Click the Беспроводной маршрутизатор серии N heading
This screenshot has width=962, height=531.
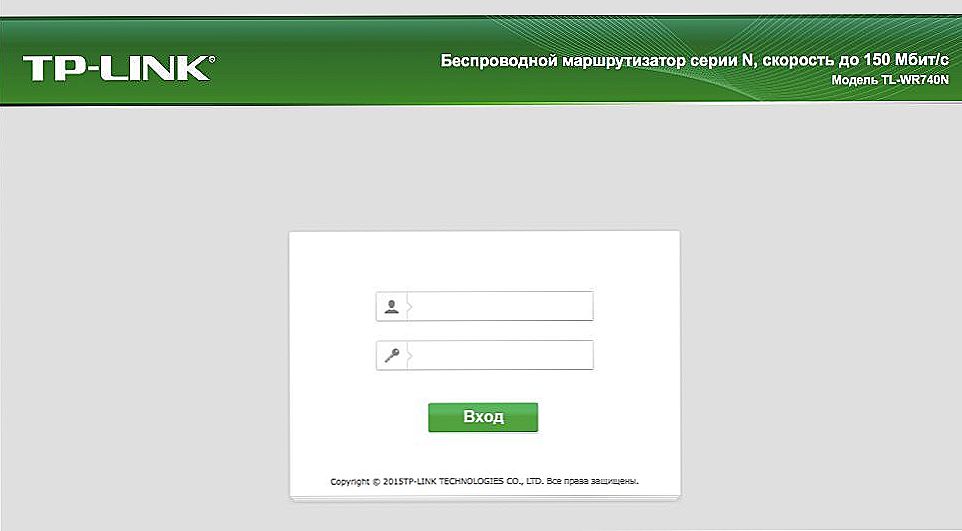click(598, 61)
